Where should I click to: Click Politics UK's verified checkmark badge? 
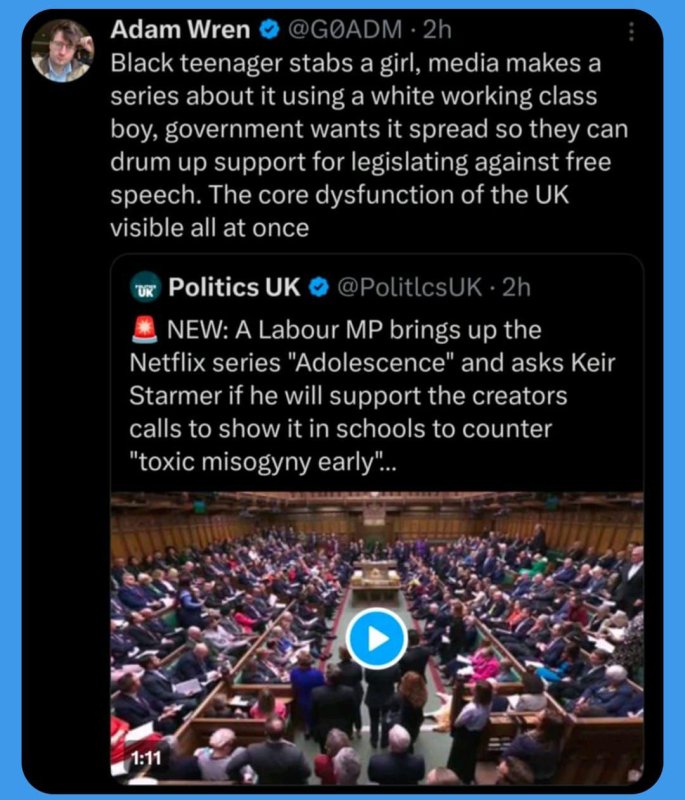tap(318, 289)
